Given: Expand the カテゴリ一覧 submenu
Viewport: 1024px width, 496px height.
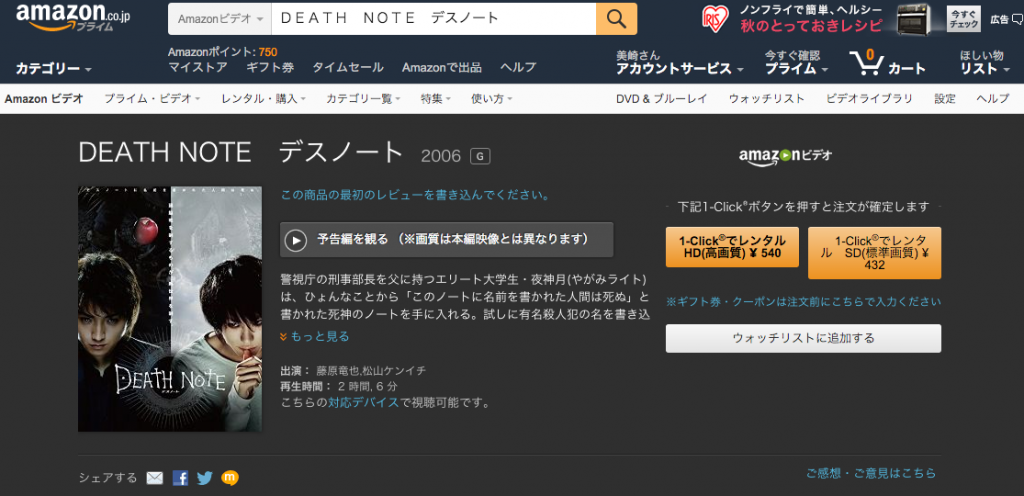Looking at the screenshot, I should point(364,99).
